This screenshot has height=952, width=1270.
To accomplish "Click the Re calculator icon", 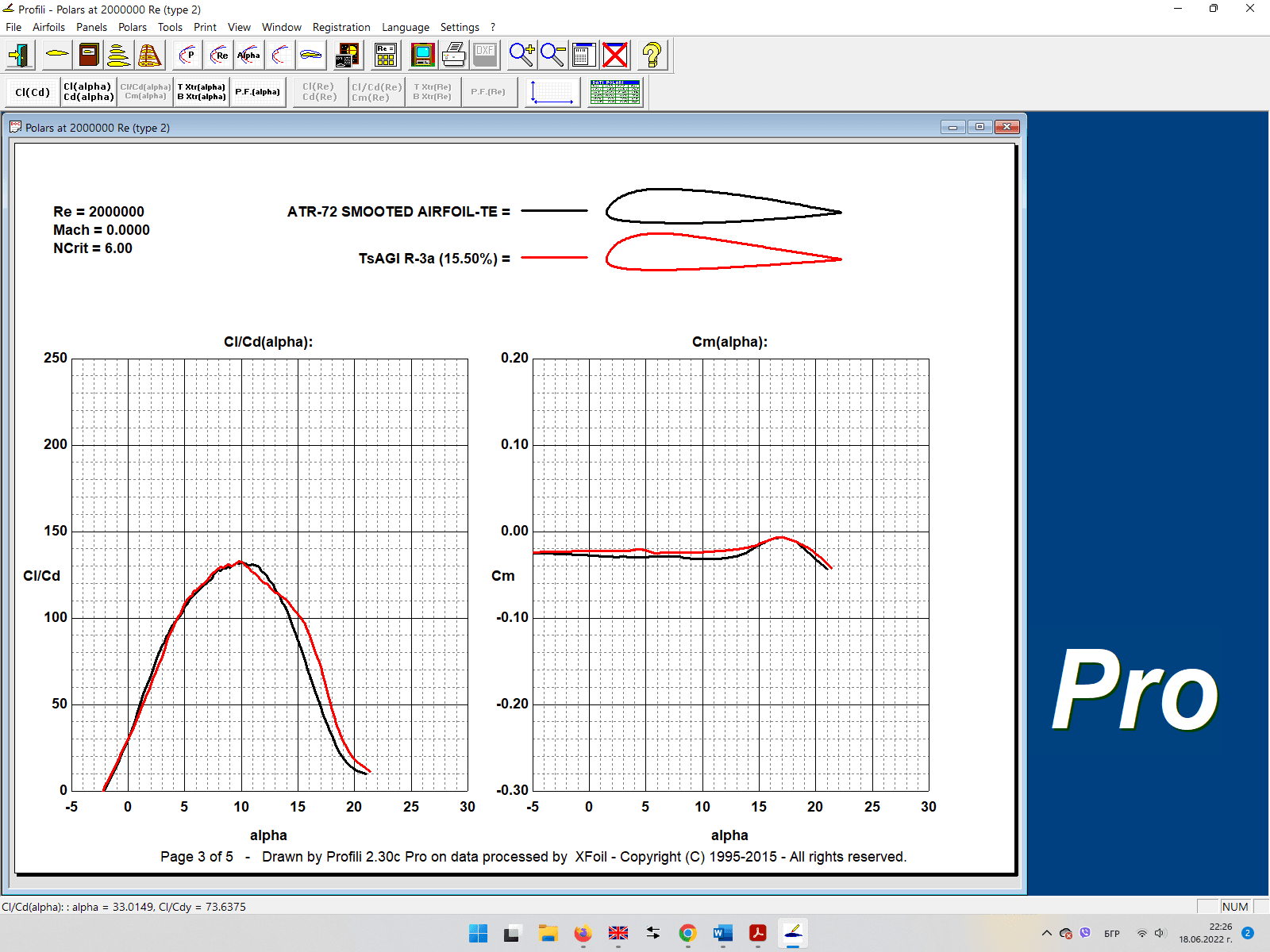I will (x=386, y=56).
